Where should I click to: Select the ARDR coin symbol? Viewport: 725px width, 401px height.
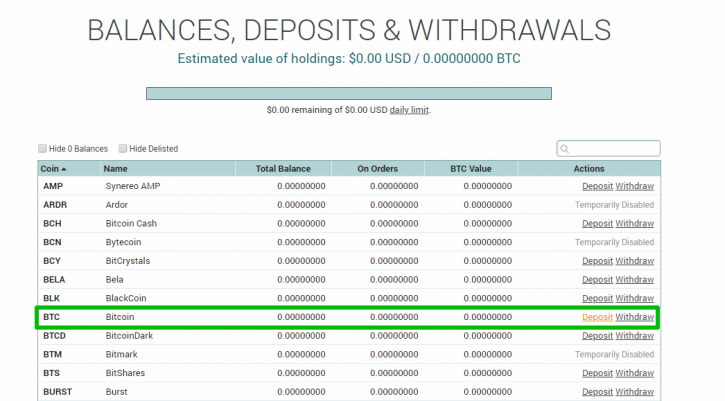tap(55, 205)
